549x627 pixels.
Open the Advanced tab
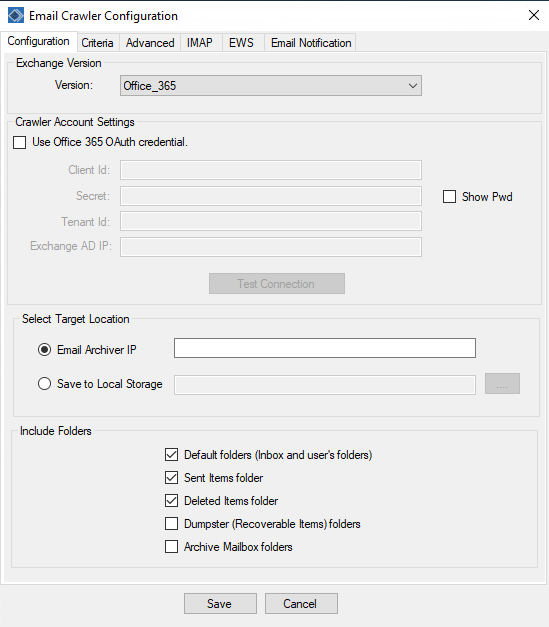(x=150, y=43)
